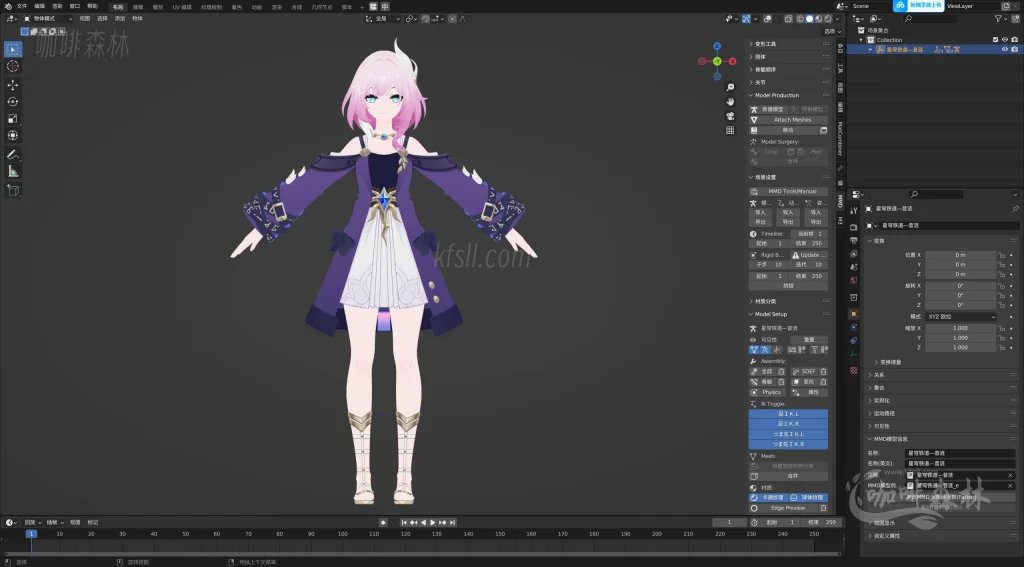Click frame 100 on timeline ruler
1024x567 pixels.
point(342,534)
